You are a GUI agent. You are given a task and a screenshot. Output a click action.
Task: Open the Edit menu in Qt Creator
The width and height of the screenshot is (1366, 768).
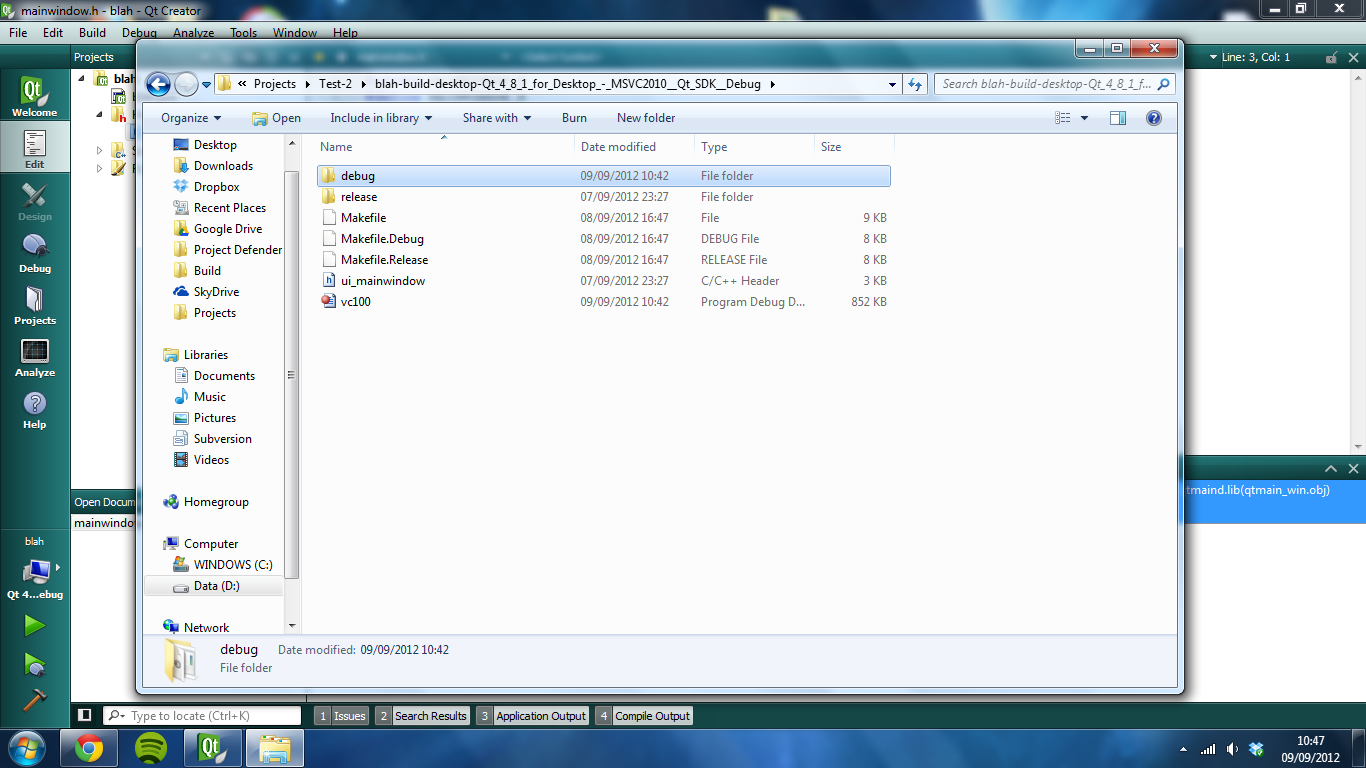tap(53, 33)
